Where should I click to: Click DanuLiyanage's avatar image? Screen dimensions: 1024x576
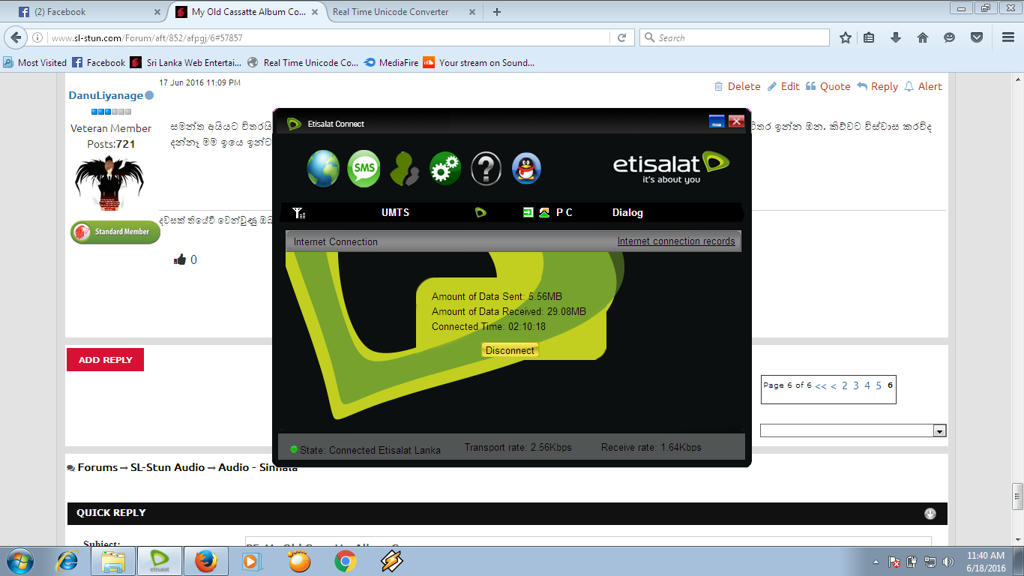[x=109, y=183]
